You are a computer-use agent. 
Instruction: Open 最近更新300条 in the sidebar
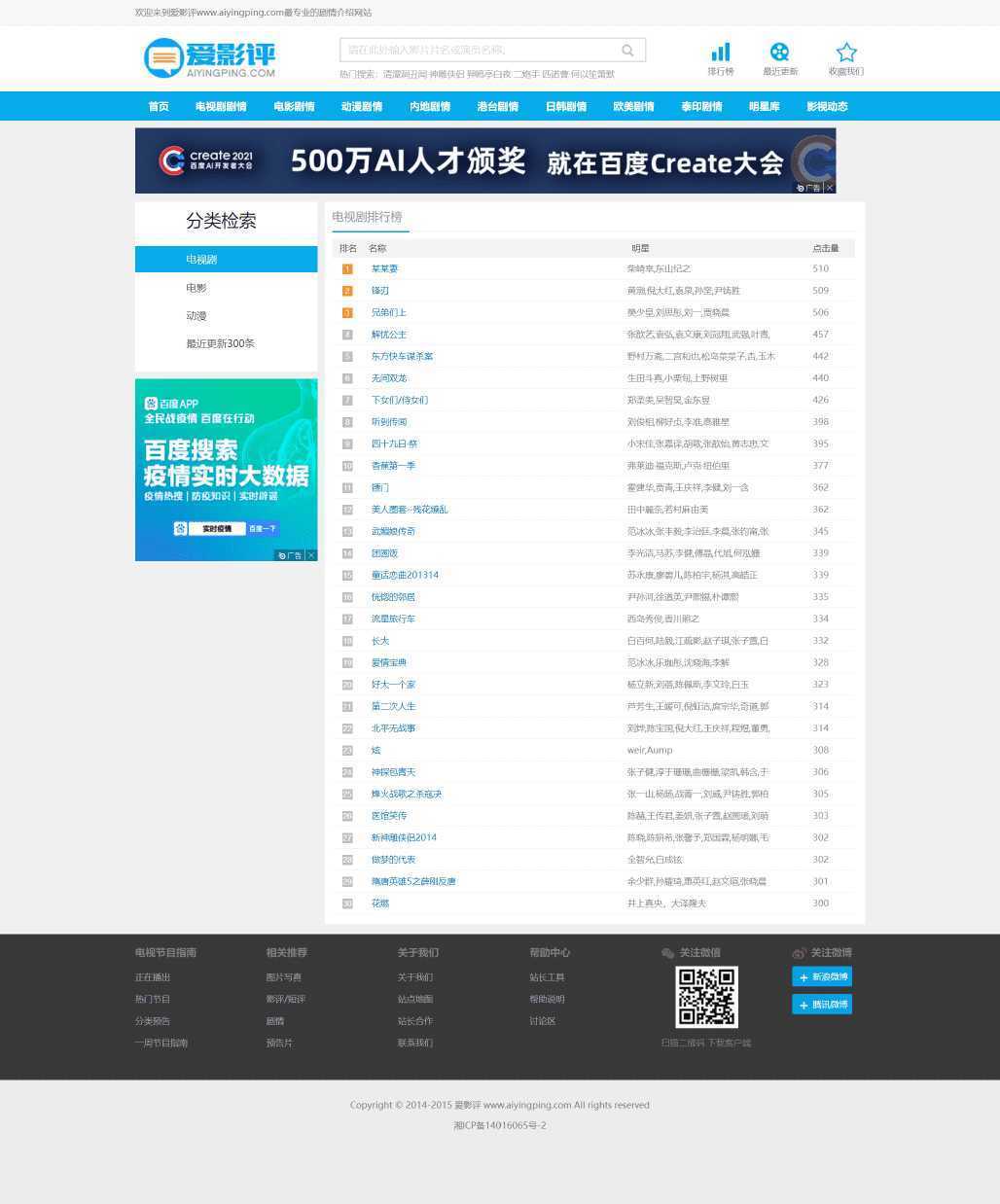pos(220,343)
